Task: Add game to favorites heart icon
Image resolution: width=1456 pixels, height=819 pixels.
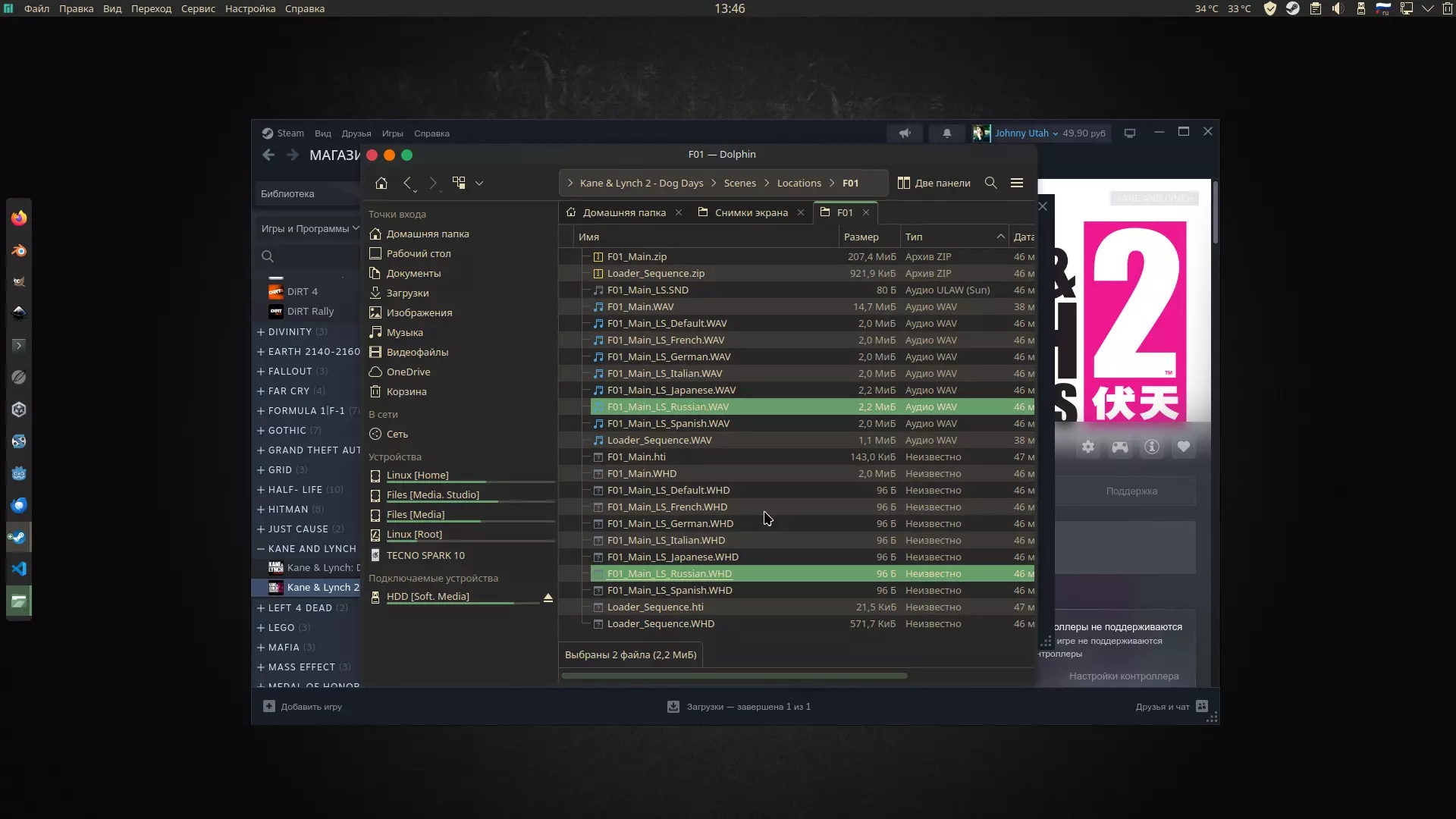Action: (x=1184, y=447)
